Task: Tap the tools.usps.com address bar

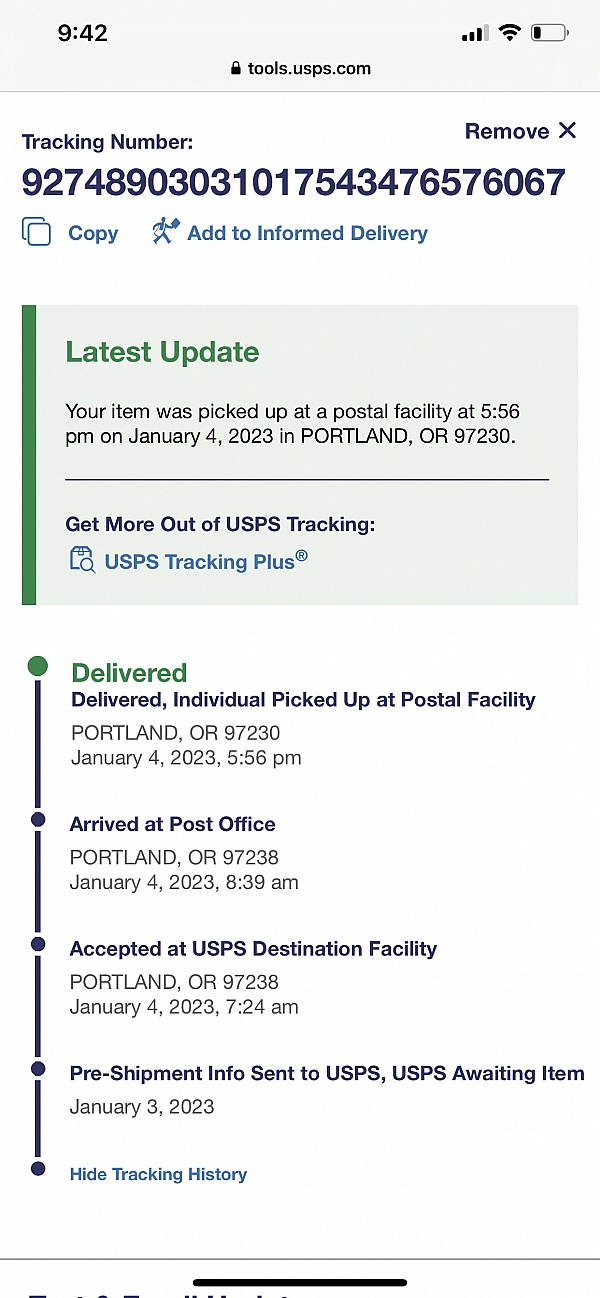Action: pyautogui.click(x=300, y=69)
